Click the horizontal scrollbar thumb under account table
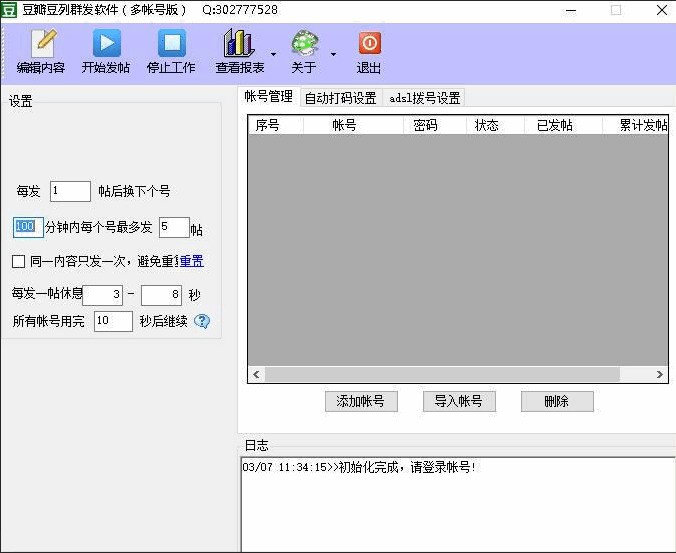 coord(442,374)
